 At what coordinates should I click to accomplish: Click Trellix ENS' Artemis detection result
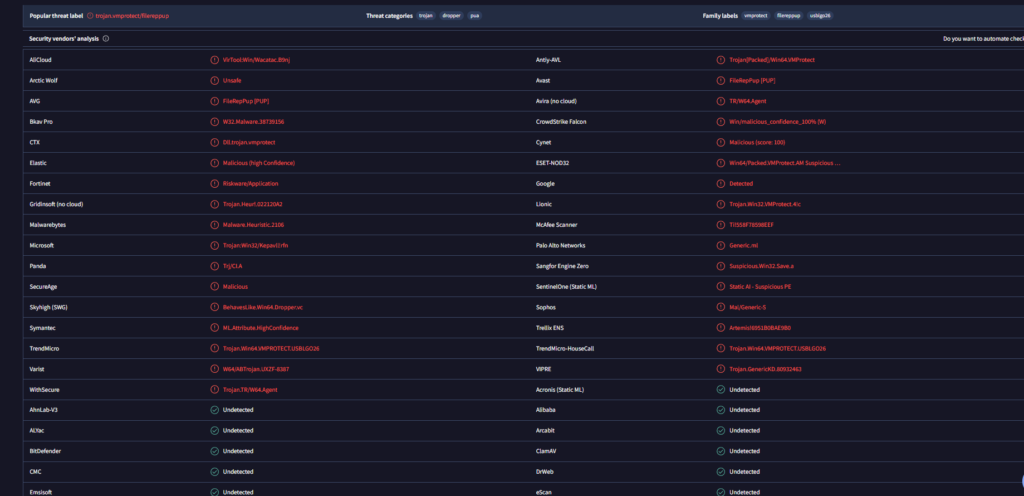tap(760, 328)
